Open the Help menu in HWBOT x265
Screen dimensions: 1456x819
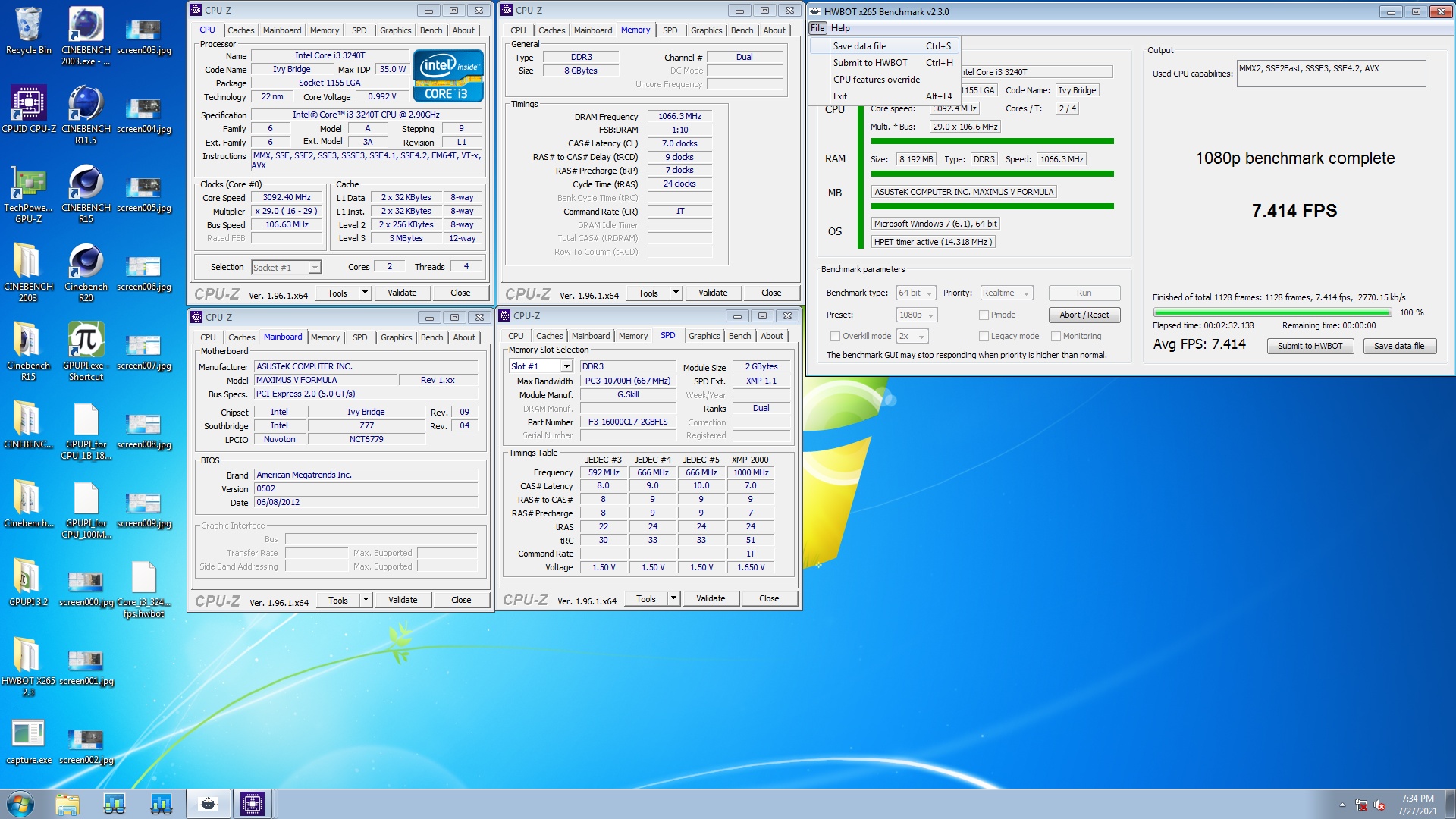point(840,28)
